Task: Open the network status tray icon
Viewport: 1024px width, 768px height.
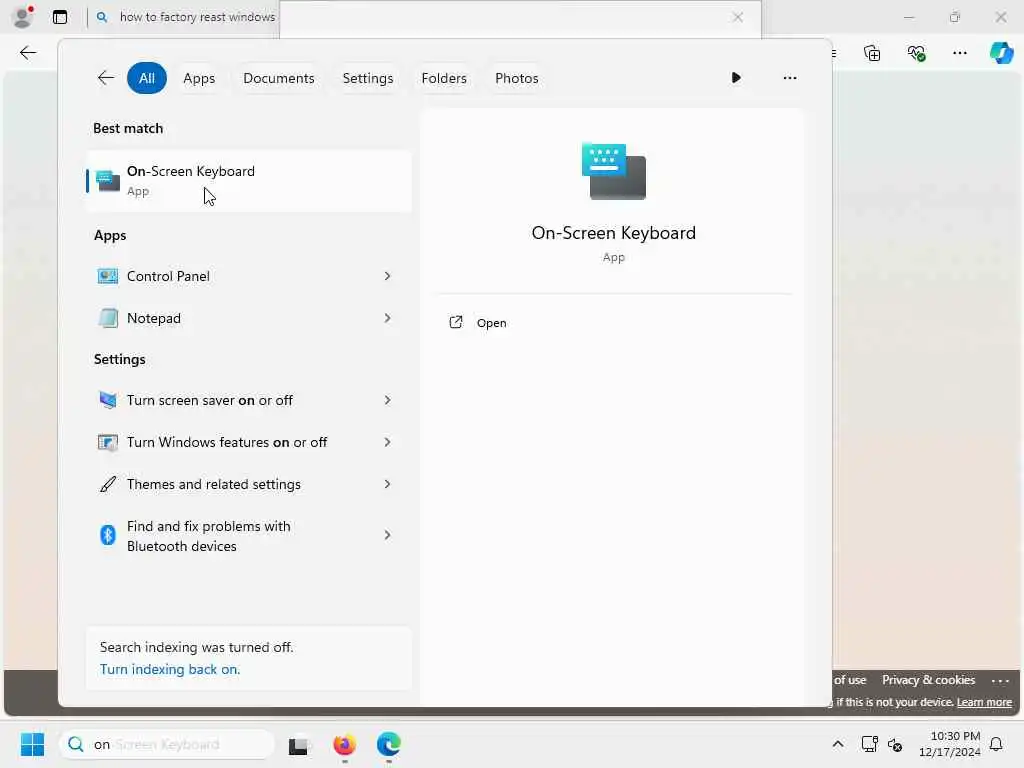Action: coord(869,744)
